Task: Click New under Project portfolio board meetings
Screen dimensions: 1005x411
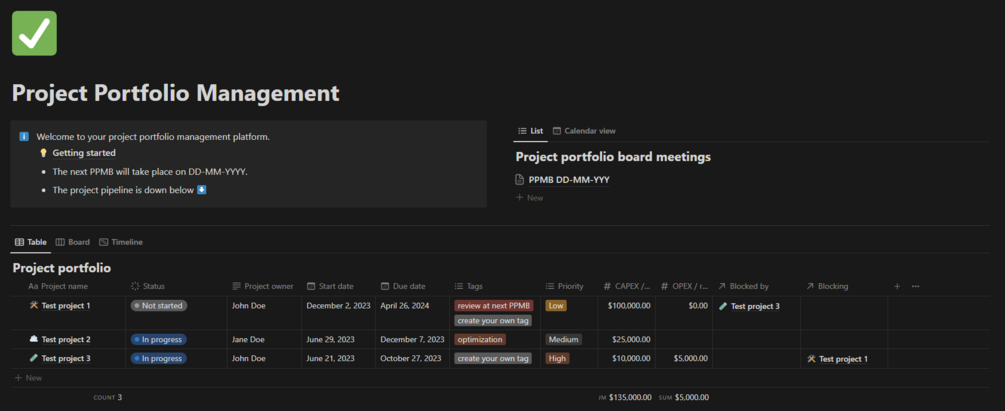Action: [x=530, y=198]
